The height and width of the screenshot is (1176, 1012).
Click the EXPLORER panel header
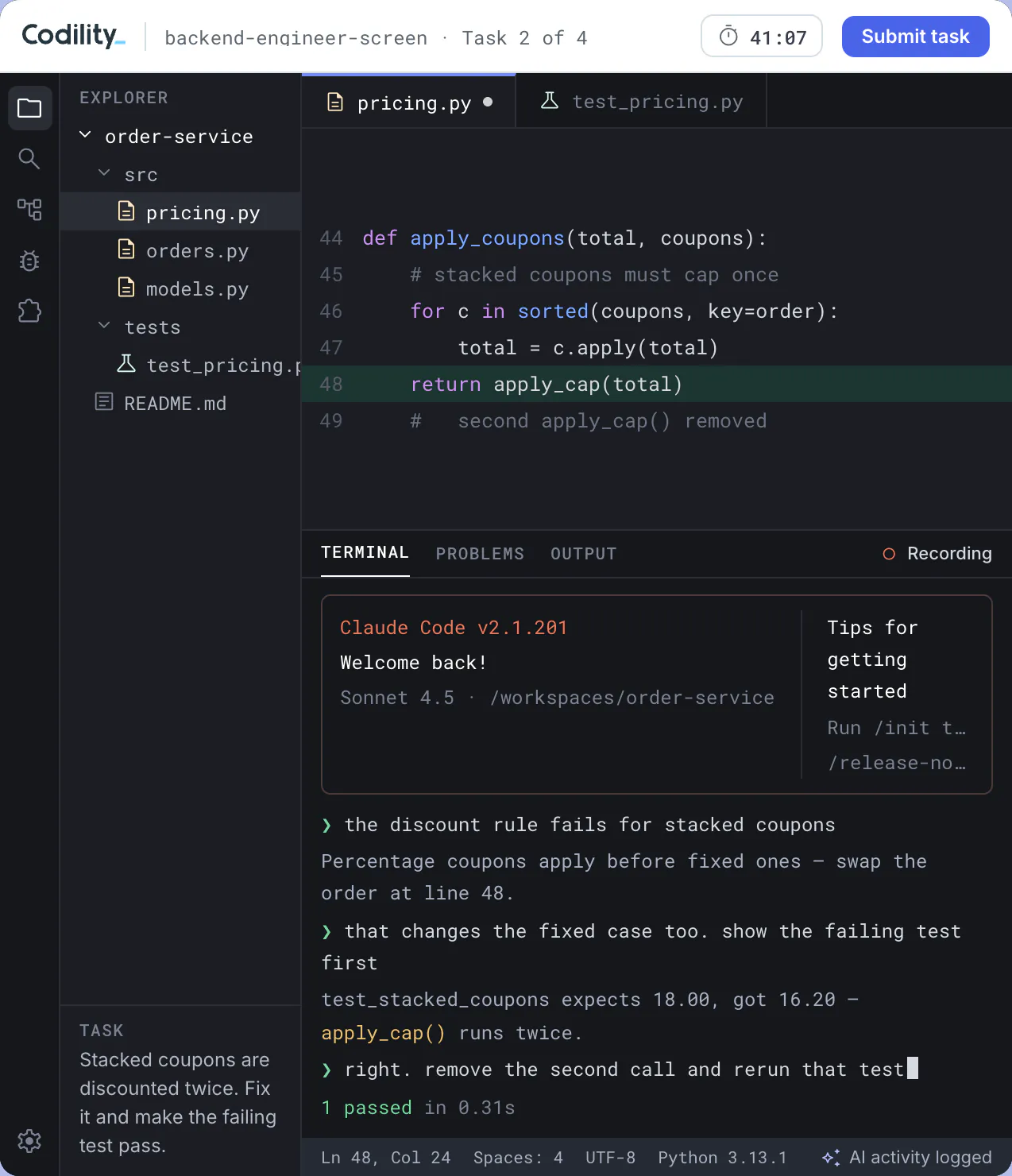(124, 98)
